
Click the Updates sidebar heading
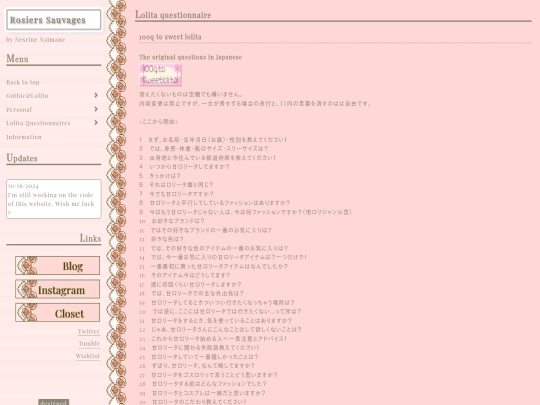[22, 158]
